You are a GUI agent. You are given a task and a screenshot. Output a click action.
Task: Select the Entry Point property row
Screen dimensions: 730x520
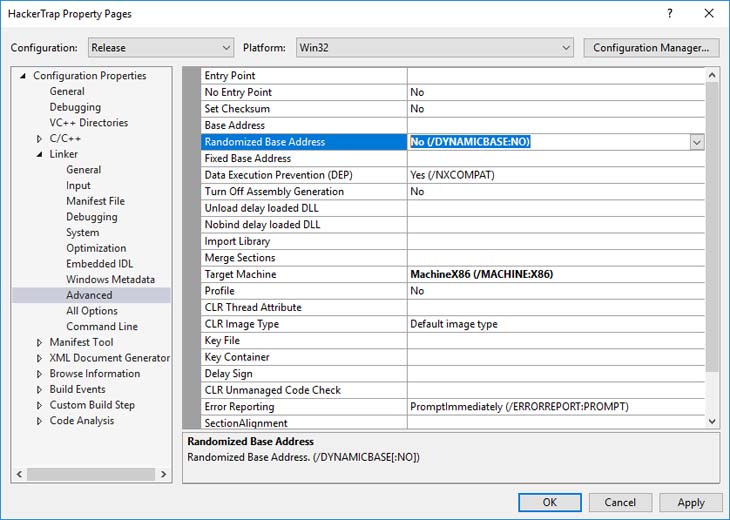coord(453,75)
